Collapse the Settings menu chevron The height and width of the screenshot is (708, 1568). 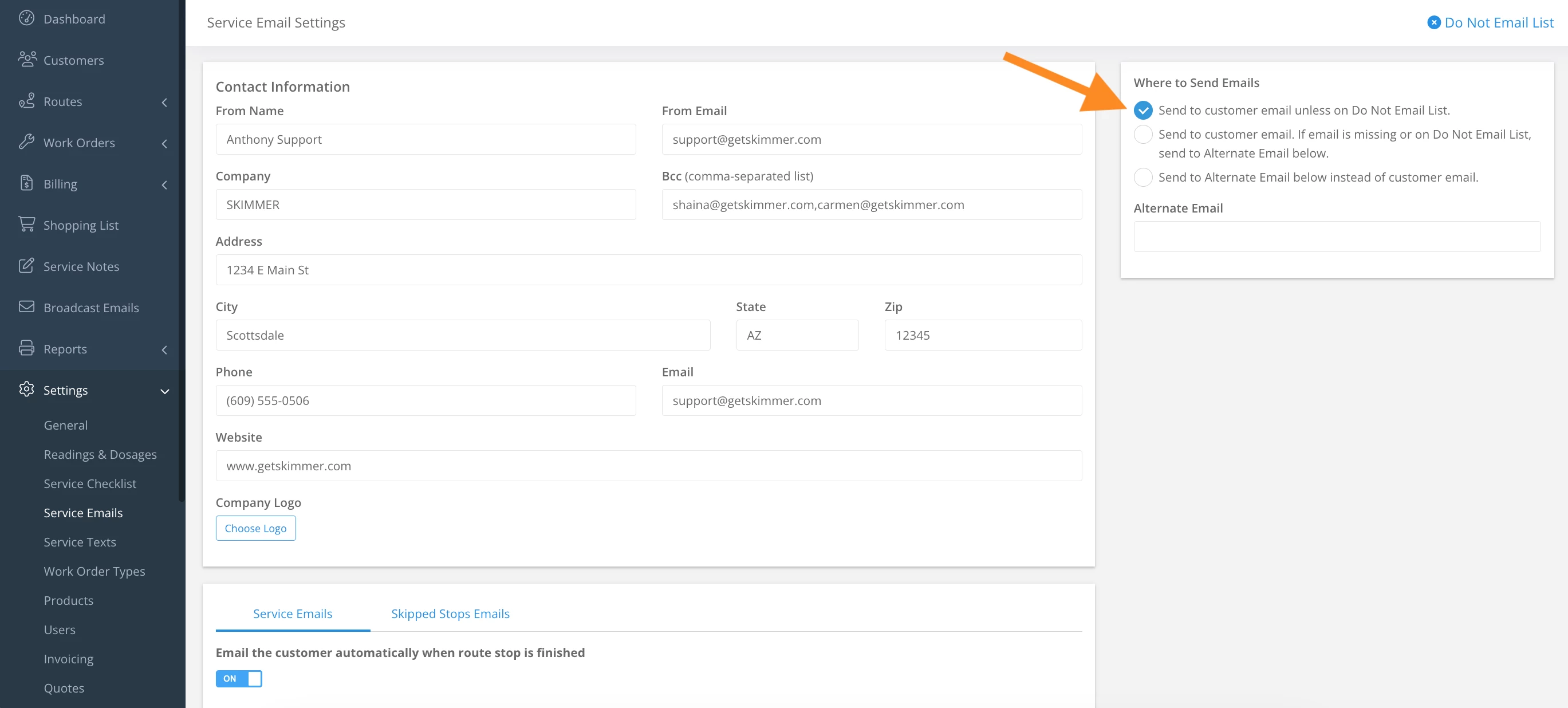click(164, 391)
